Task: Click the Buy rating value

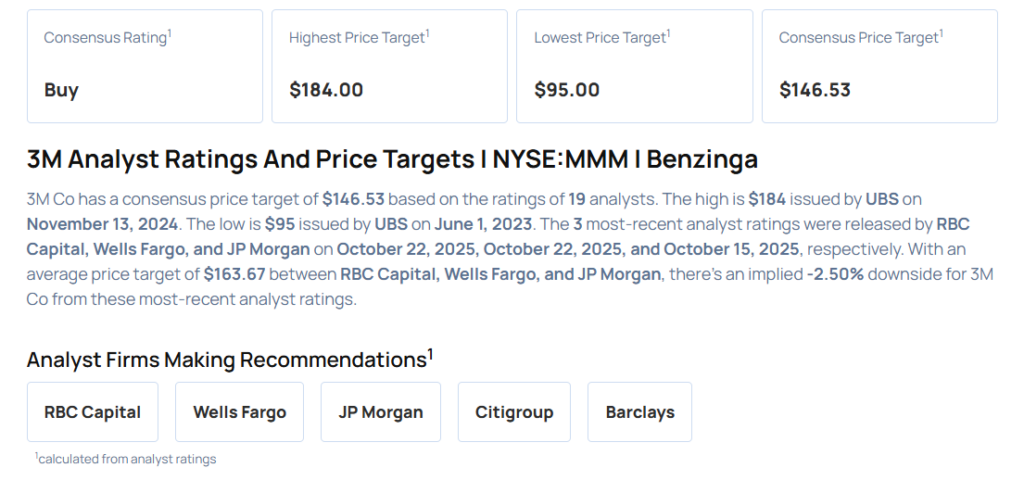Action: (x=61, y=90)
